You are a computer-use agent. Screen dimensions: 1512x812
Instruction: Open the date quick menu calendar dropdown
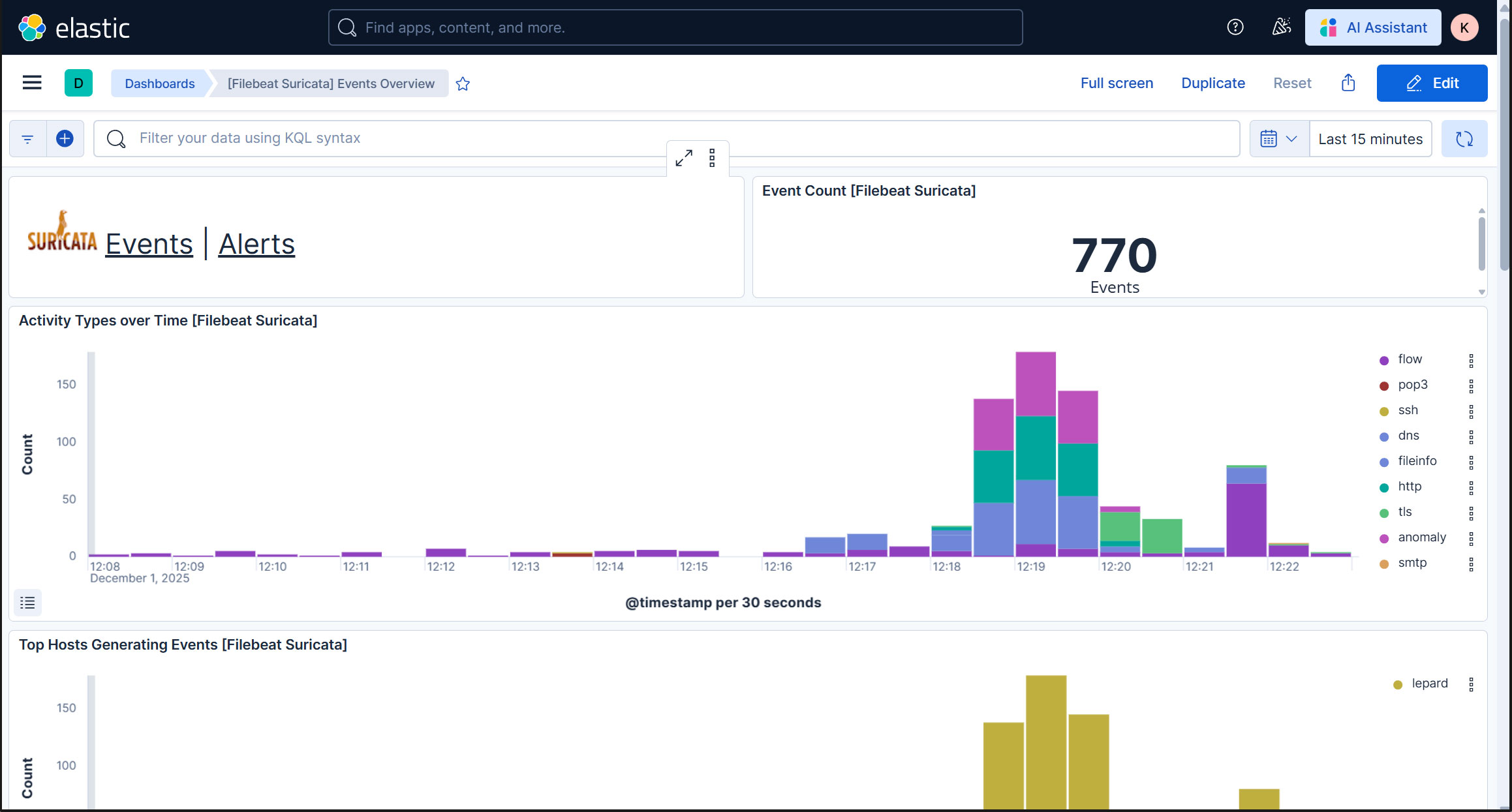[1278, 139]
